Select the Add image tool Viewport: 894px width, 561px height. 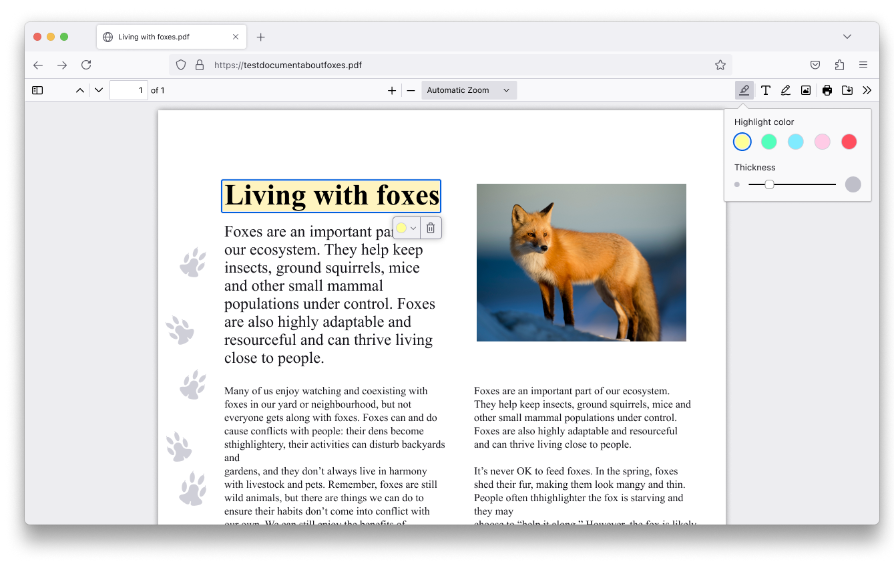(806, 90)
